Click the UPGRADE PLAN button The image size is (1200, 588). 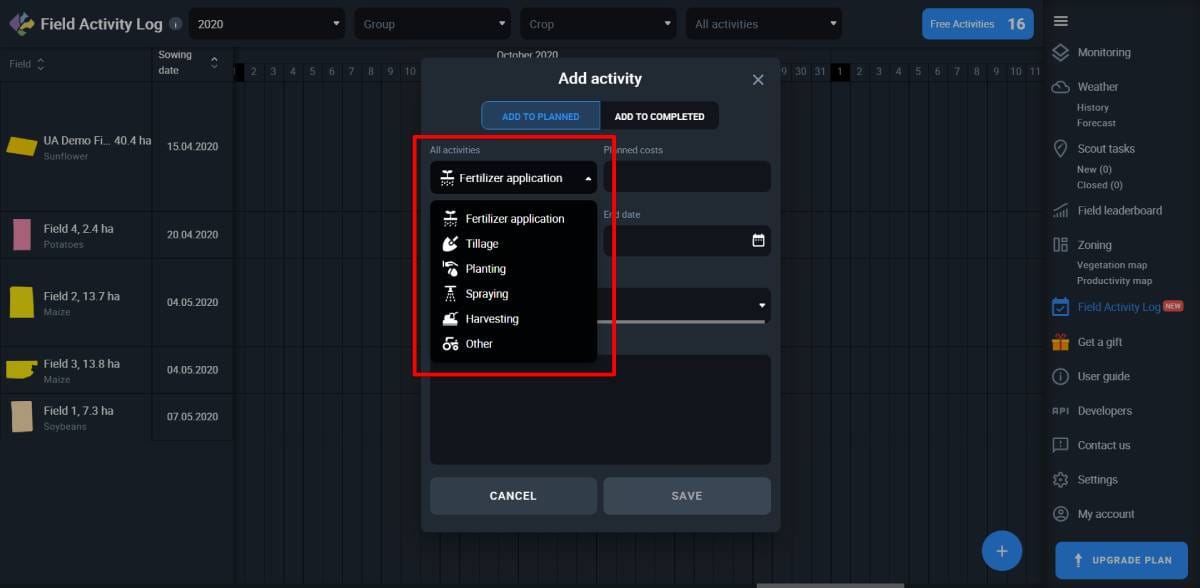click(x=1121, y=560)
